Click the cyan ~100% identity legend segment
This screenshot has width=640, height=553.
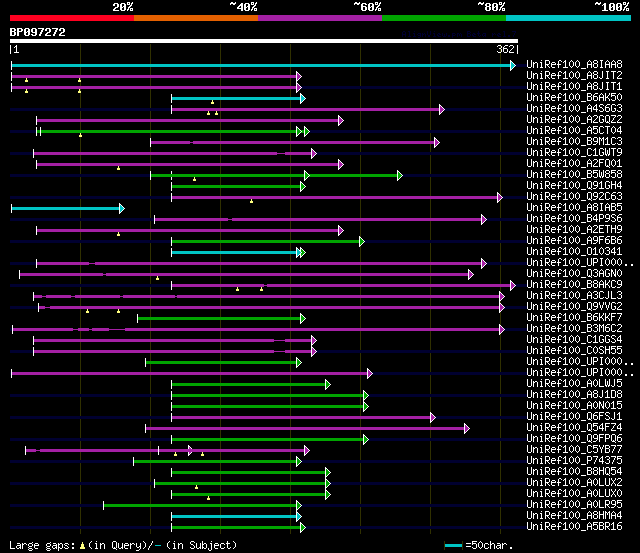569,18
